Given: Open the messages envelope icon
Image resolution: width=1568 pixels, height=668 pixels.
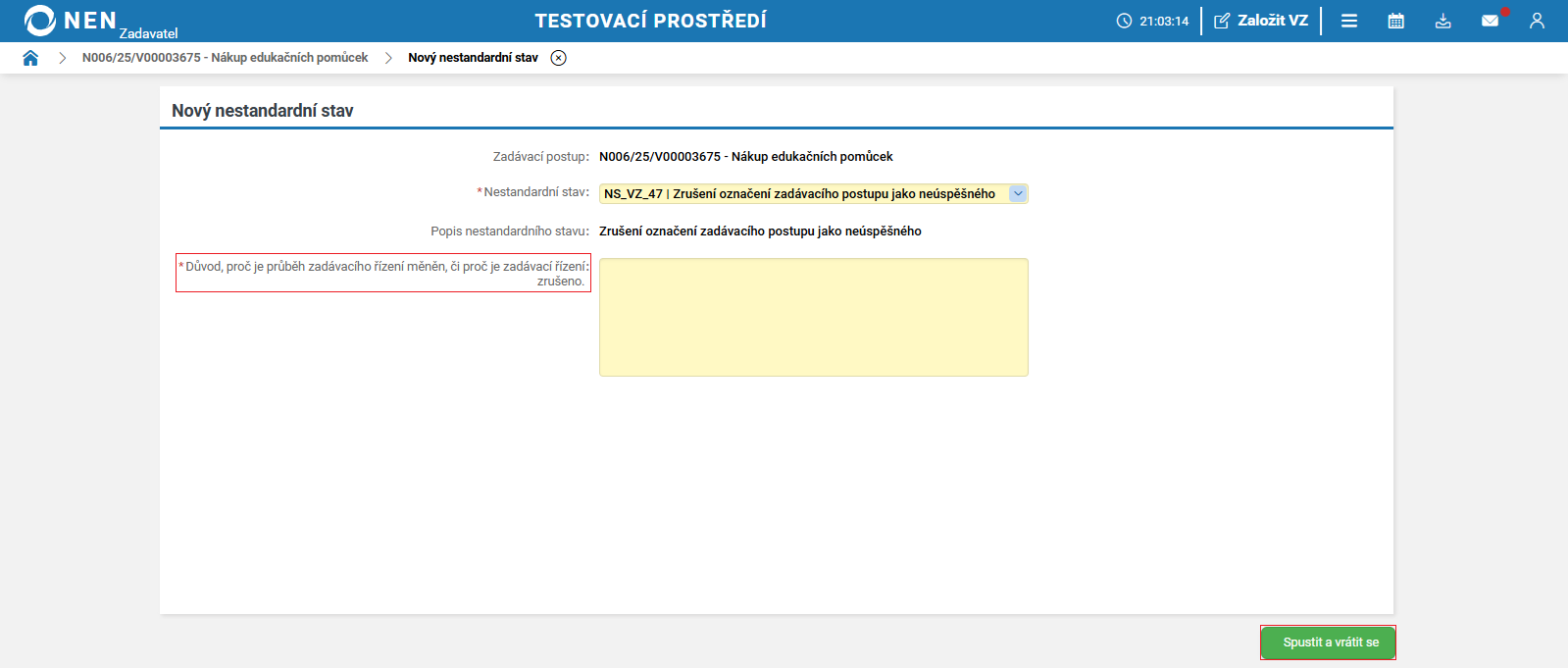Looking at the screenshot, I should [1491, 21].
